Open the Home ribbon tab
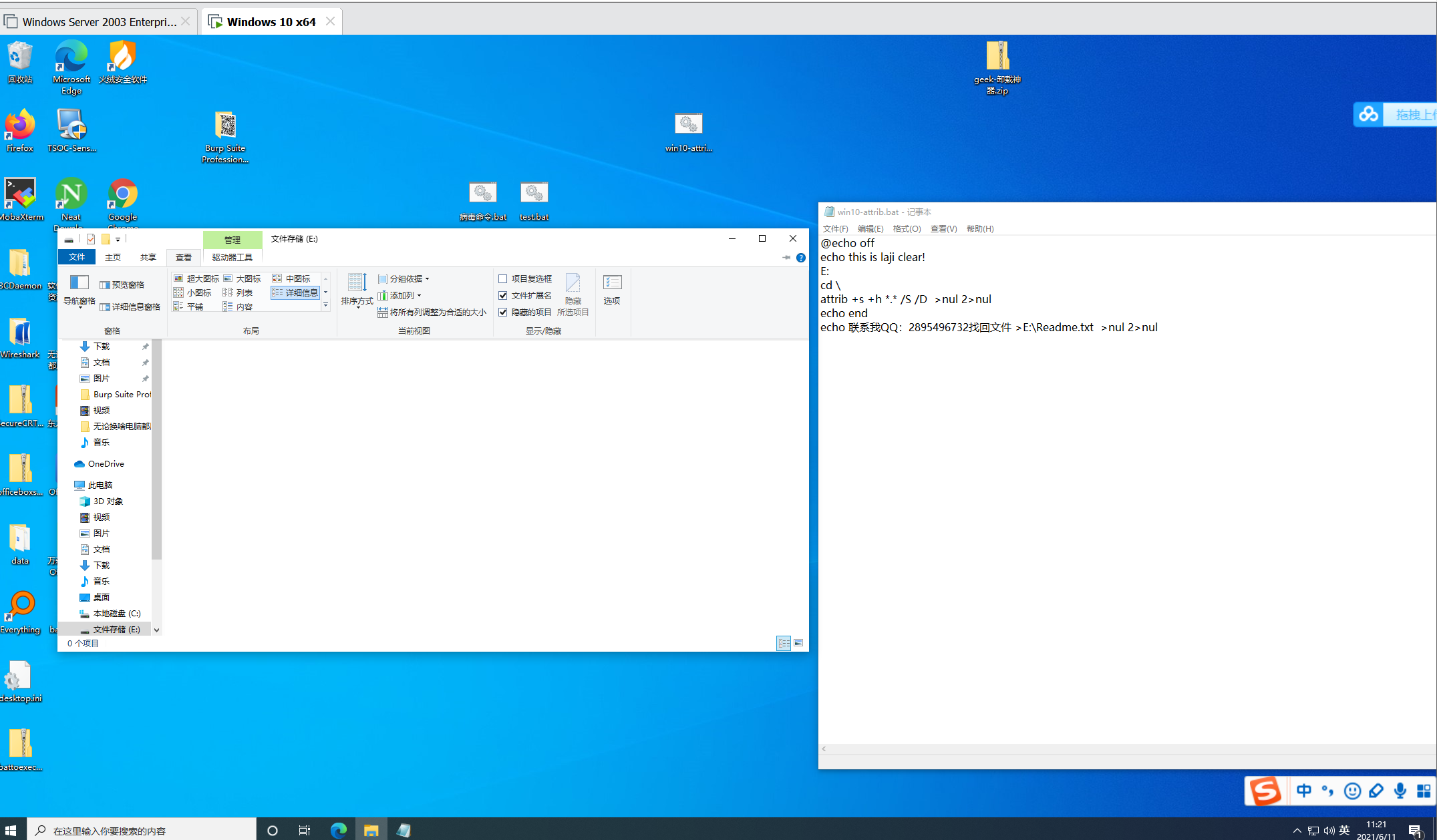 (x=113, y=257)
